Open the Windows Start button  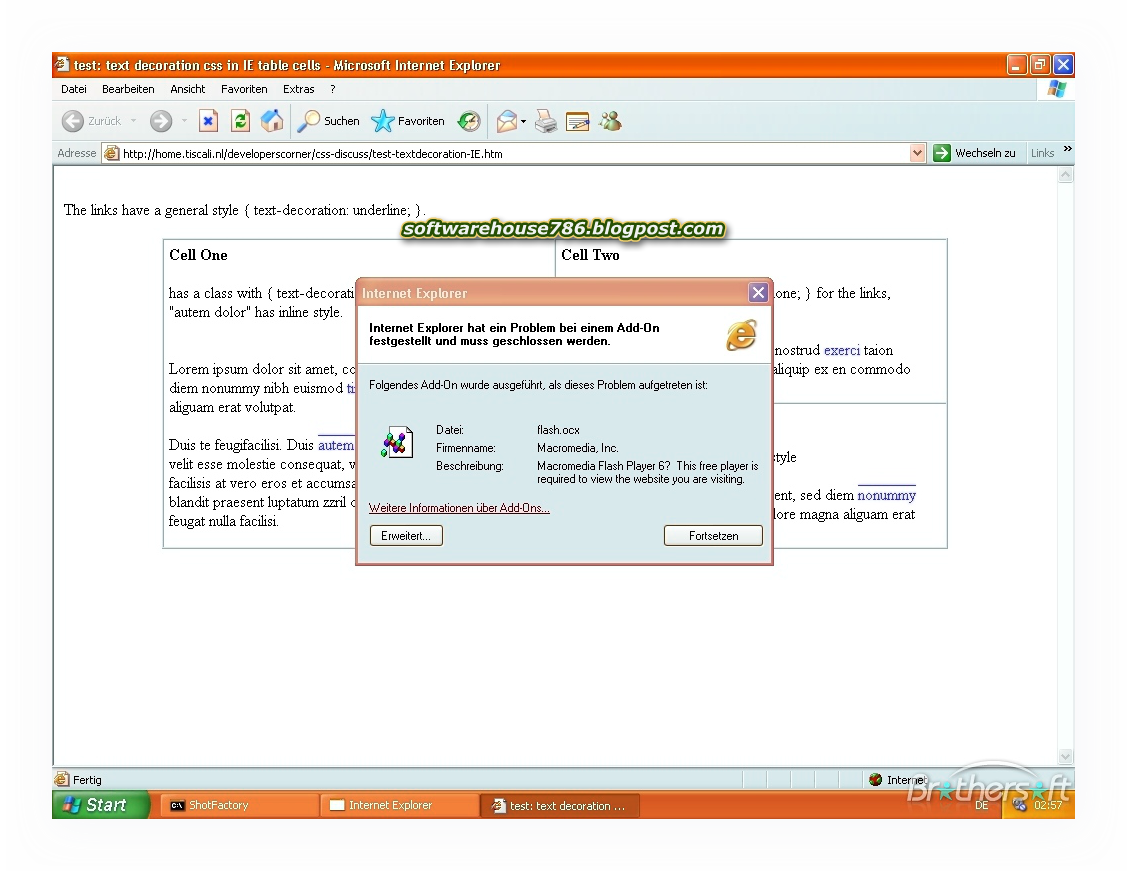tap(101, 805)
